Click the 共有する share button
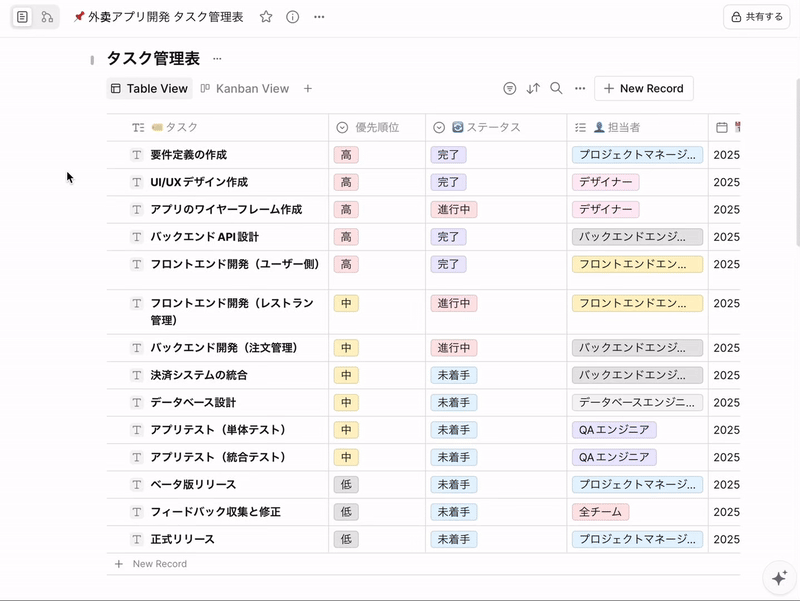This screenshot has height=601, width=800. tap(757, 16)
